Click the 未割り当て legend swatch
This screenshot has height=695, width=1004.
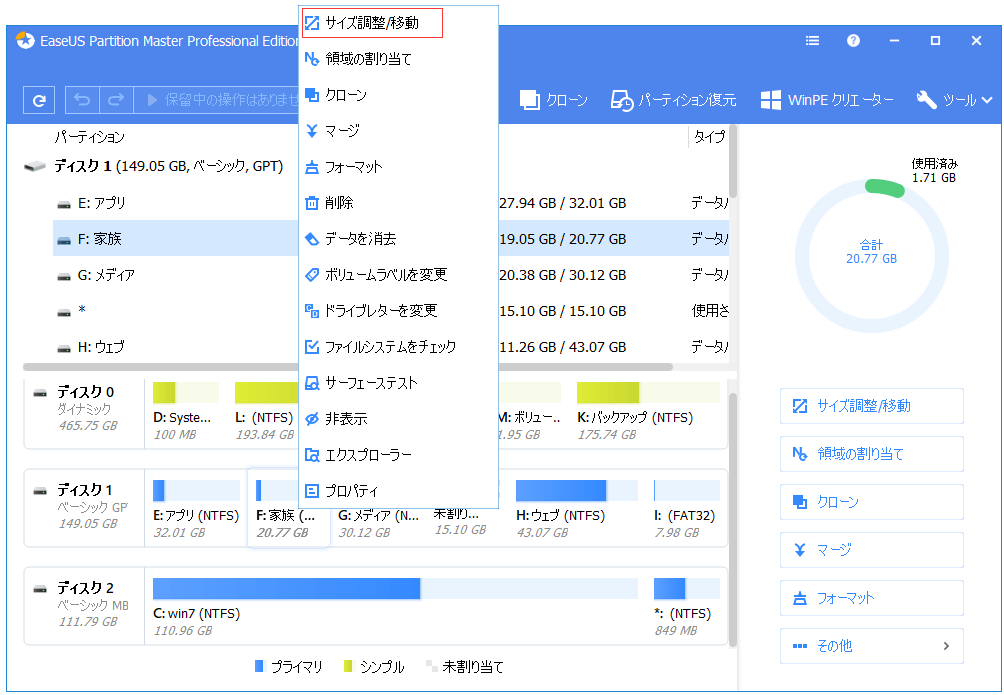click(x=432, y=666)
